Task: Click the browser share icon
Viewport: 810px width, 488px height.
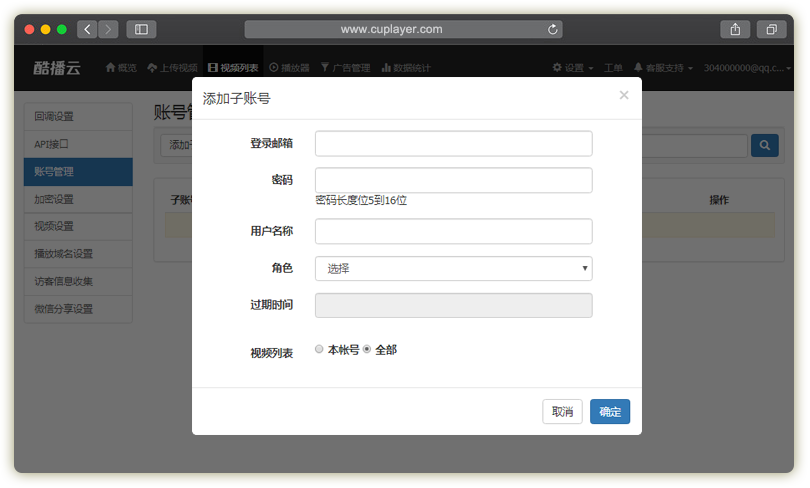Action: 735,29
